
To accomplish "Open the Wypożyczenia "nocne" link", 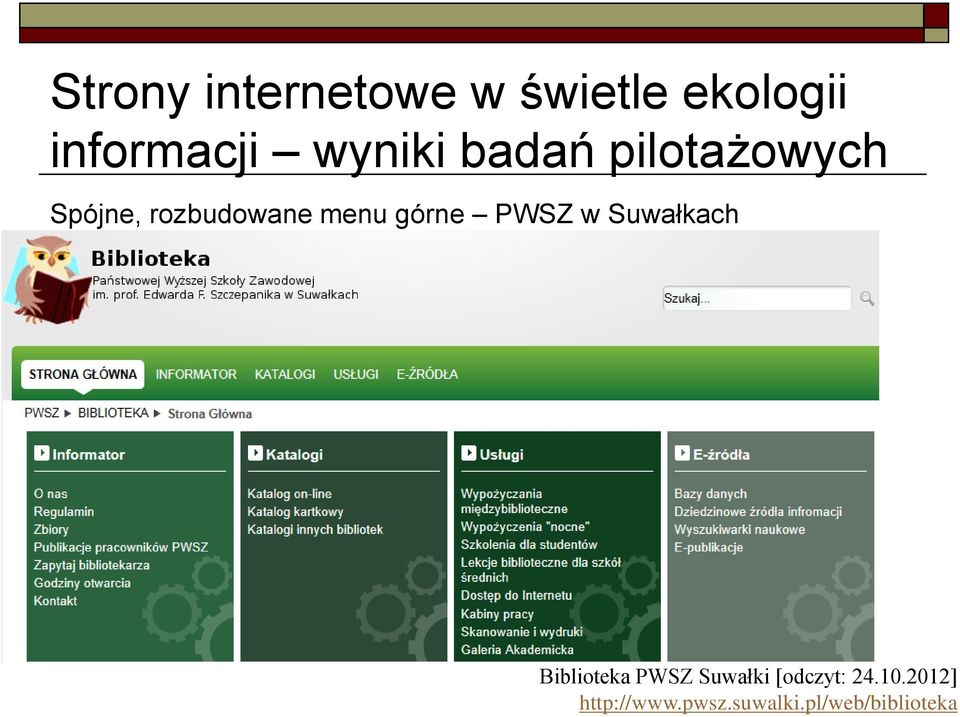I will point(525,527).
